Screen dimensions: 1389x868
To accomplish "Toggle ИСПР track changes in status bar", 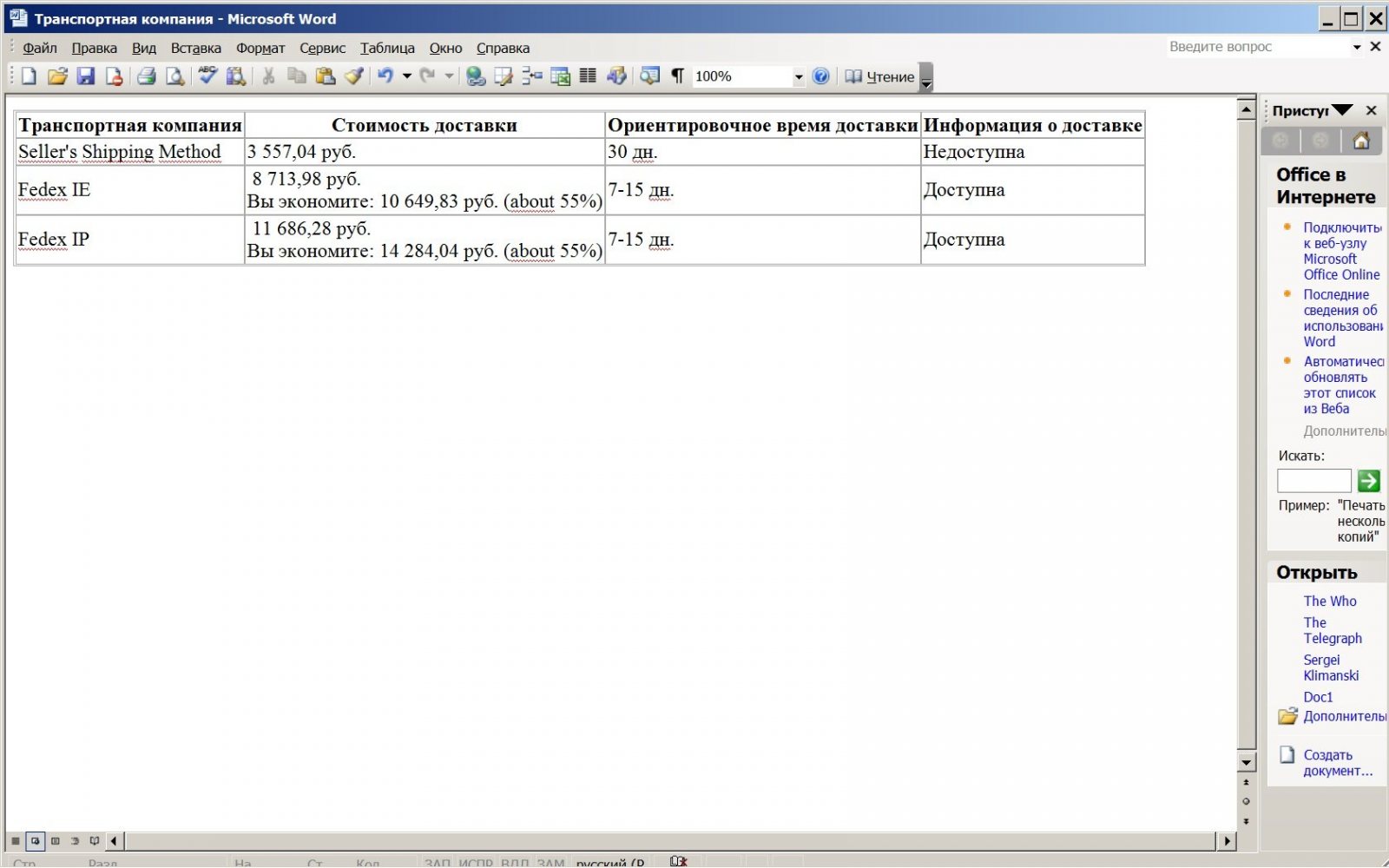I will click(476, 863).
